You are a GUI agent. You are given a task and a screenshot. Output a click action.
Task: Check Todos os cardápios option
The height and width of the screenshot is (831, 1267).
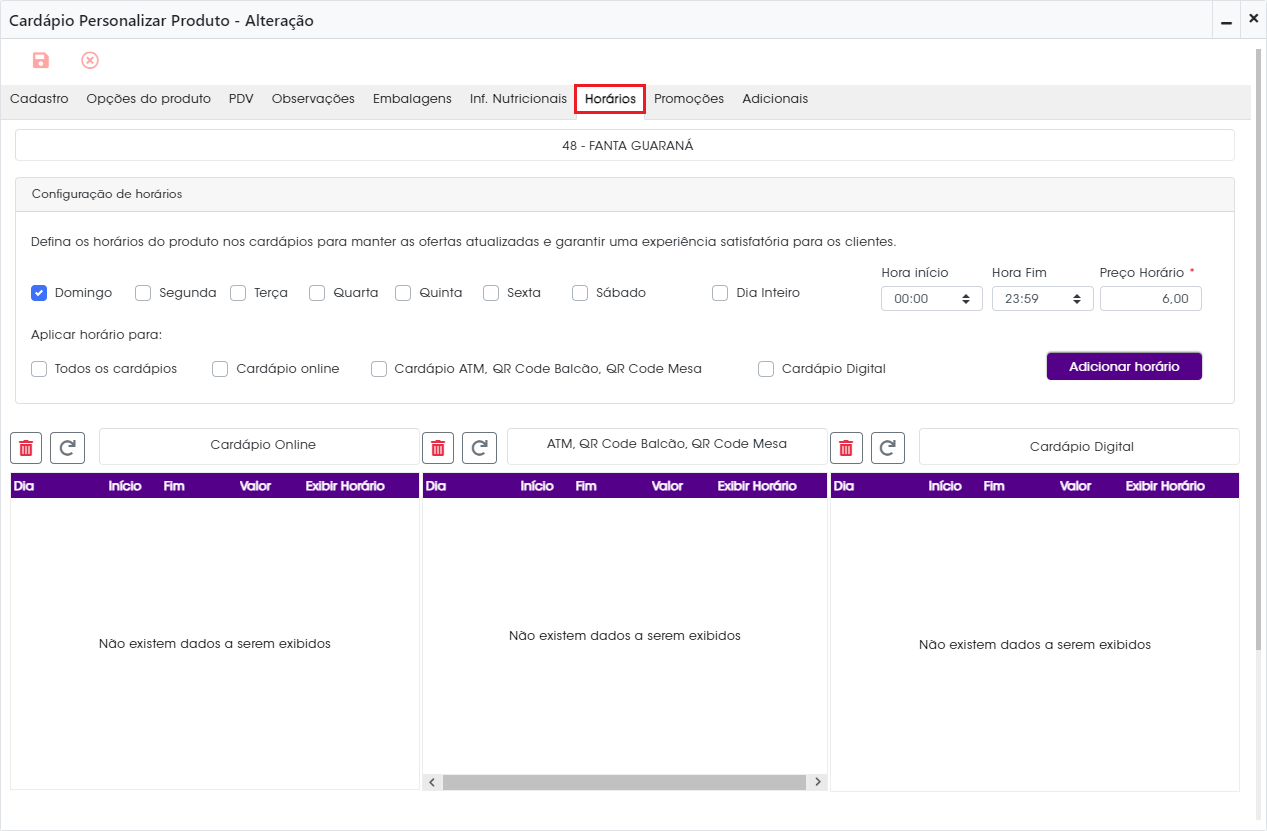39,369
